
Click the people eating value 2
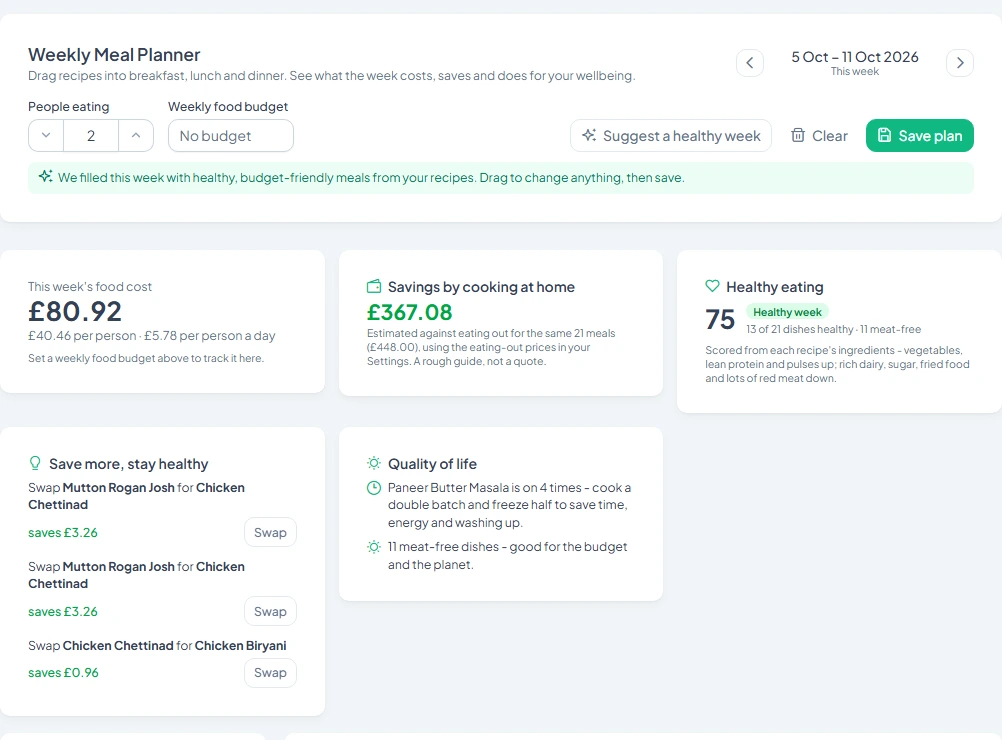(91, 135)
